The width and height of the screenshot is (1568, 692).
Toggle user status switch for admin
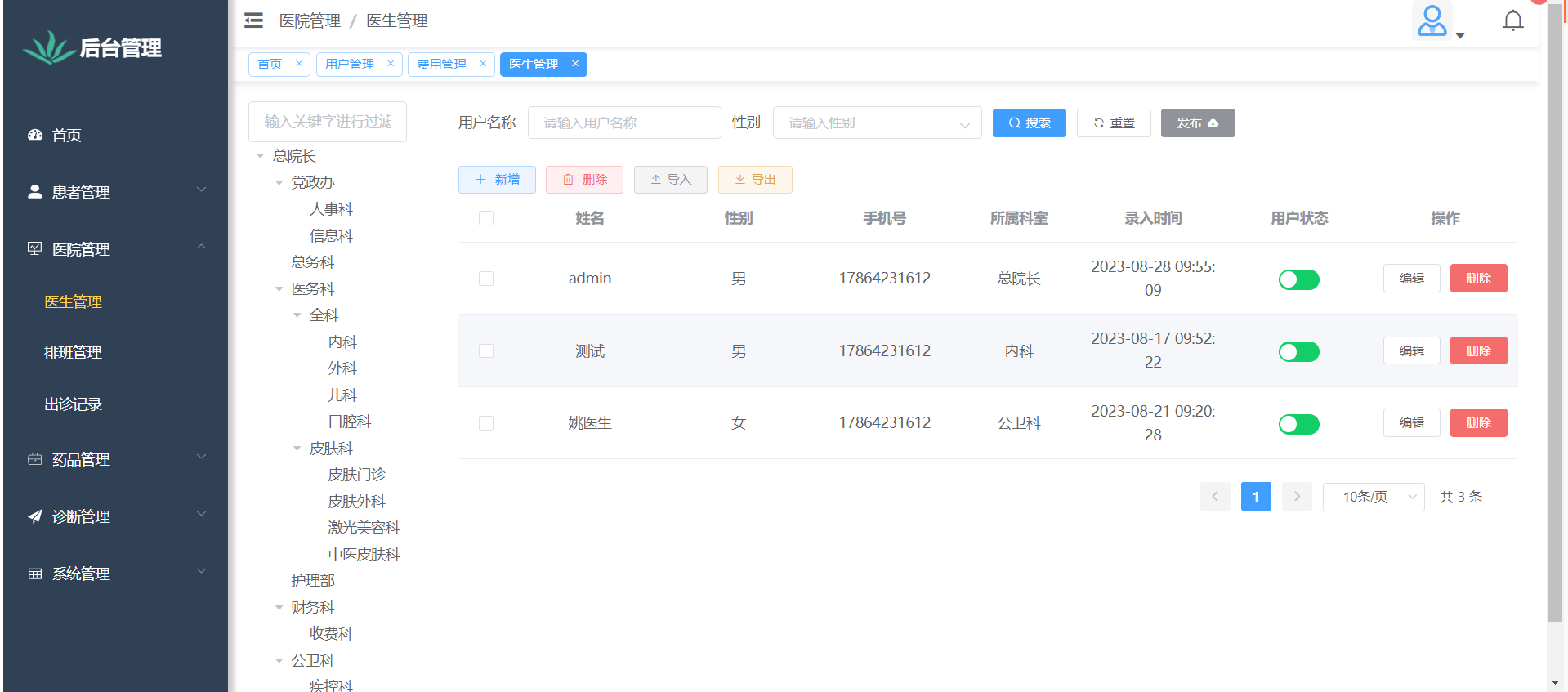(1299, 279)
